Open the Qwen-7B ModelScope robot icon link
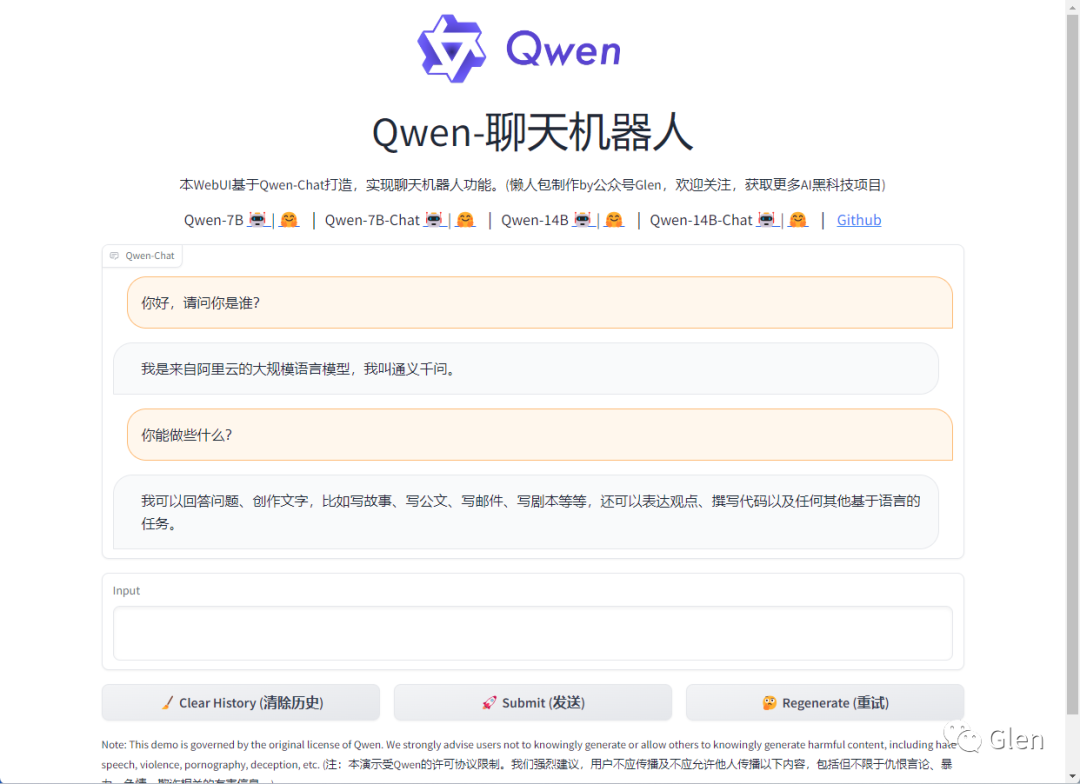This screenshot has height=784, width=1080. (257, 220)
